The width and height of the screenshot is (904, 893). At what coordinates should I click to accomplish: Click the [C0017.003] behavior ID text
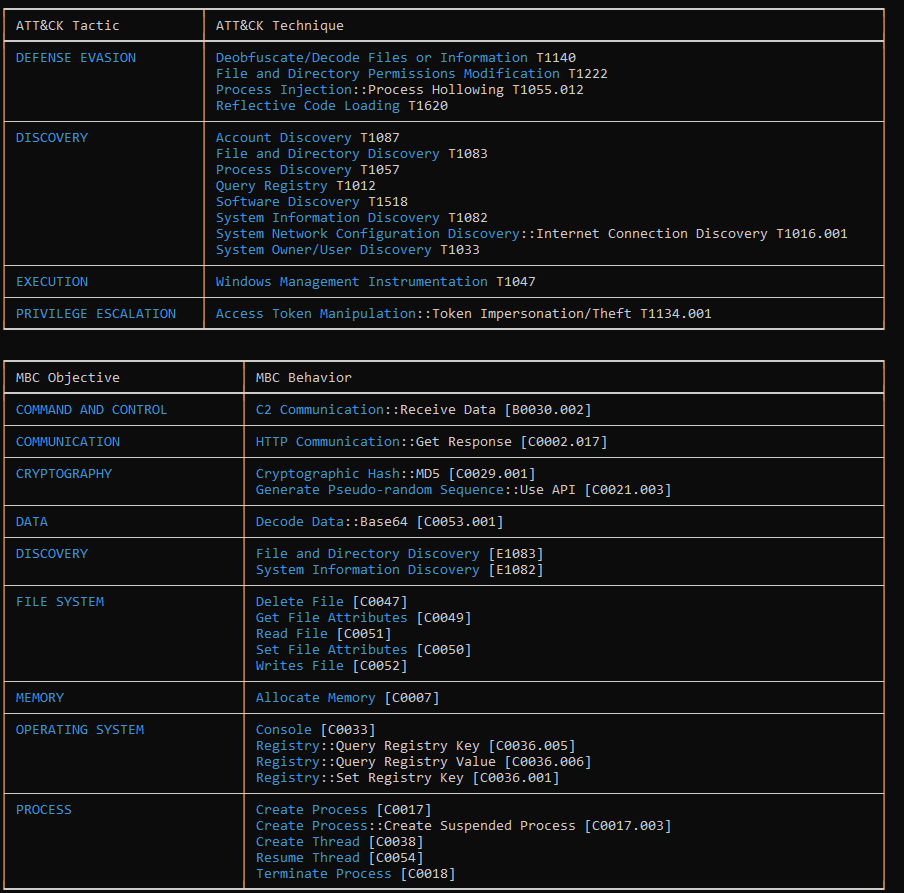point(628,826)
